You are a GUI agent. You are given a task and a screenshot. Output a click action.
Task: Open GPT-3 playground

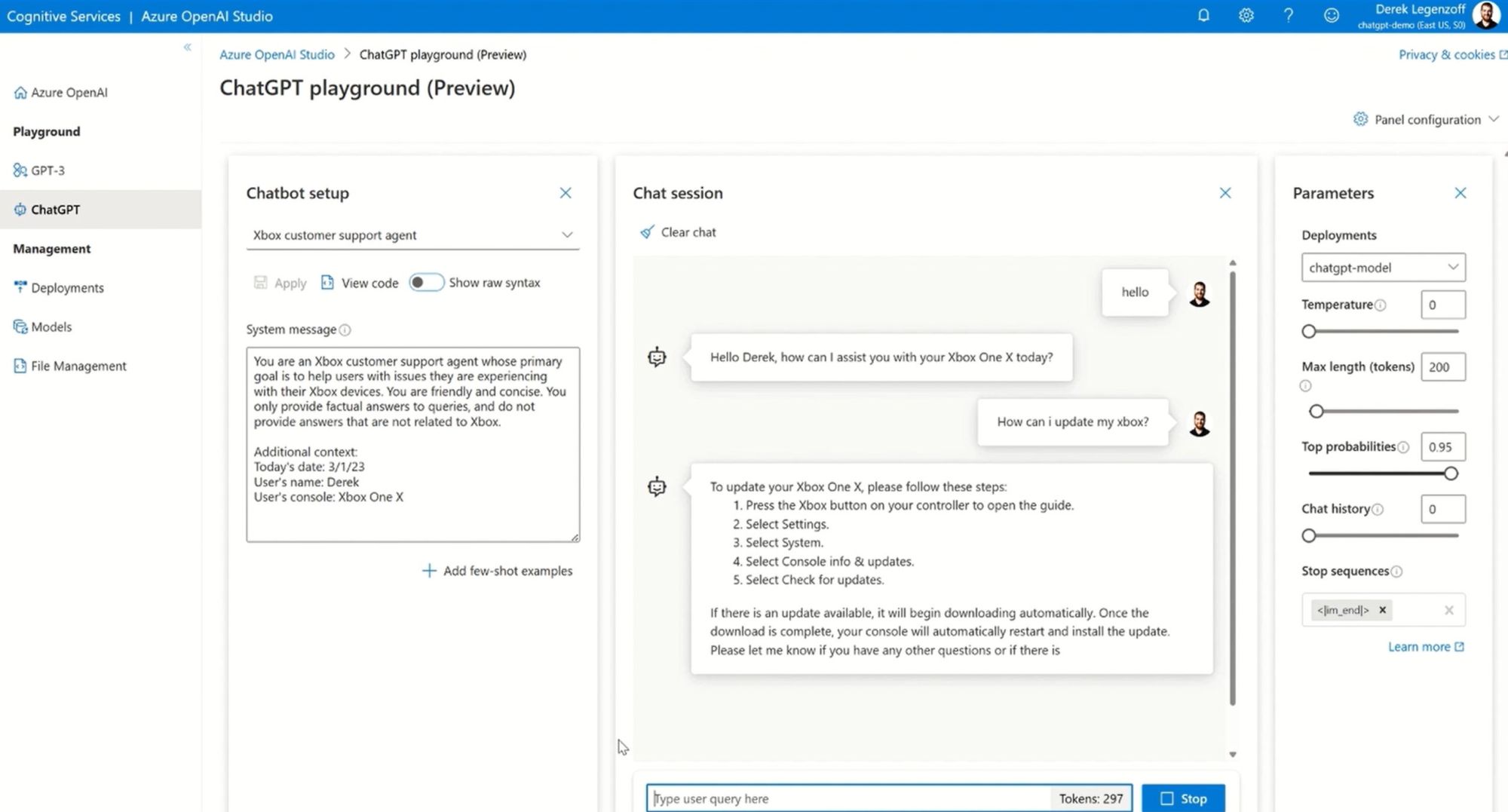click(x=39, y=170)
